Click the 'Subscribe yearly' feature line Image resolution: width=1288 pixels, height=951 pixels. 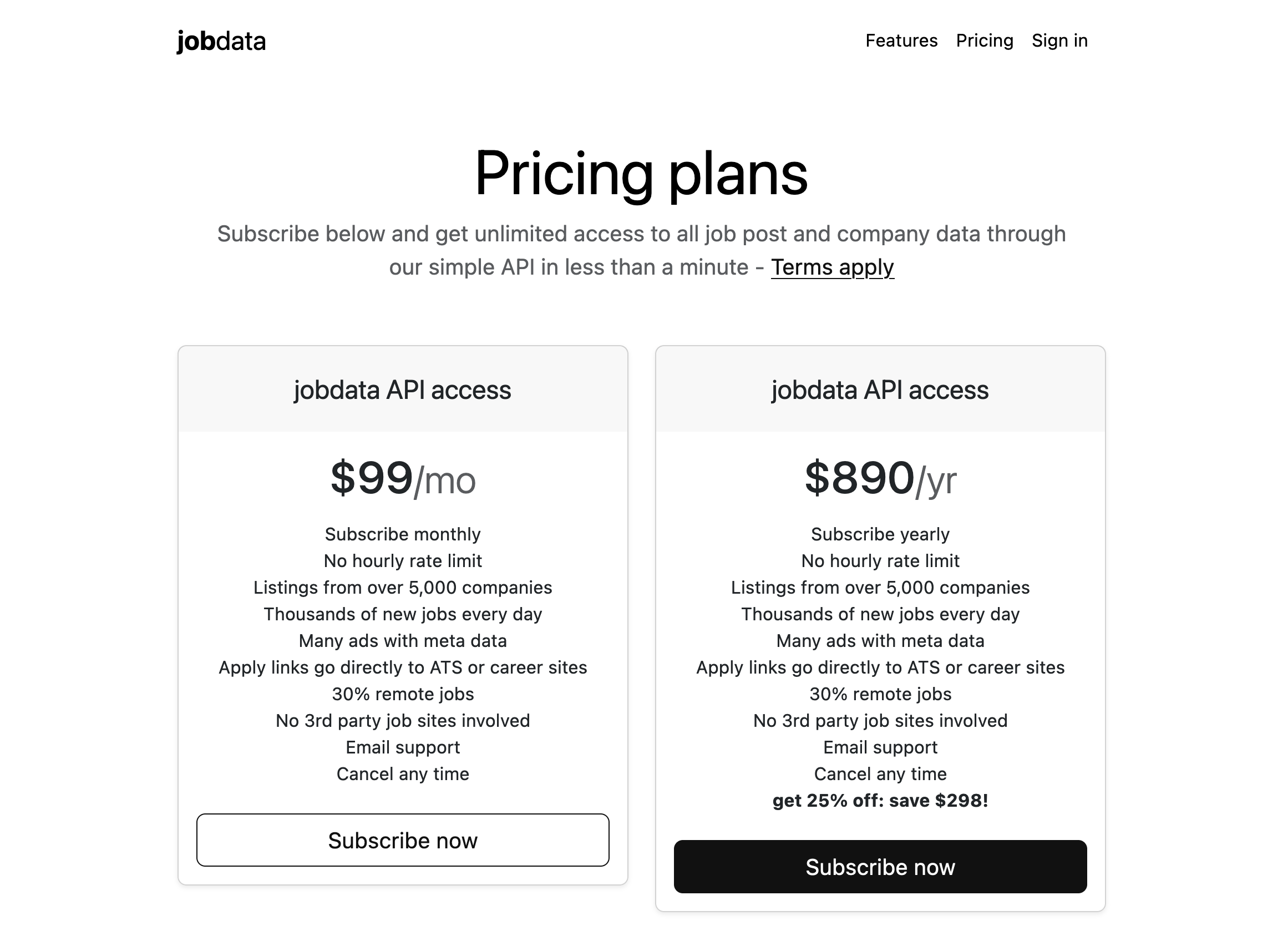click(880, 534)
